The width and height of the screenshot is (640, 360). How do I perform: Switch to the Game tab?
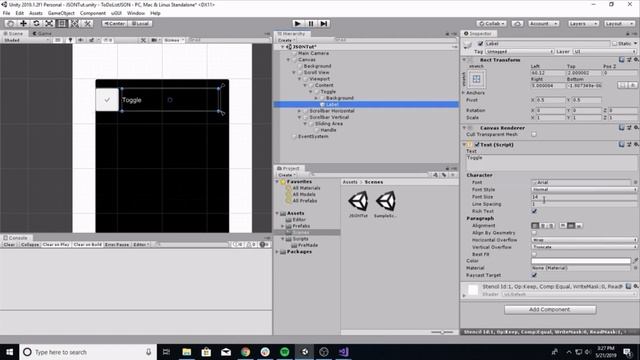pos(42,33)
